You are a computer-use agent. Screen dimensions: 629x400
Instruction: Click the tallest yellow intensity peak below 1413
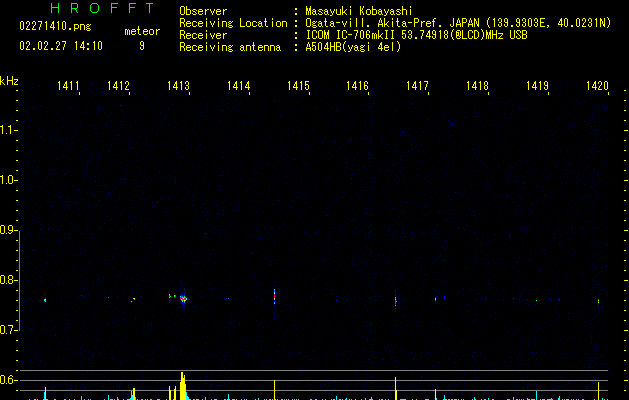(183, 386)
